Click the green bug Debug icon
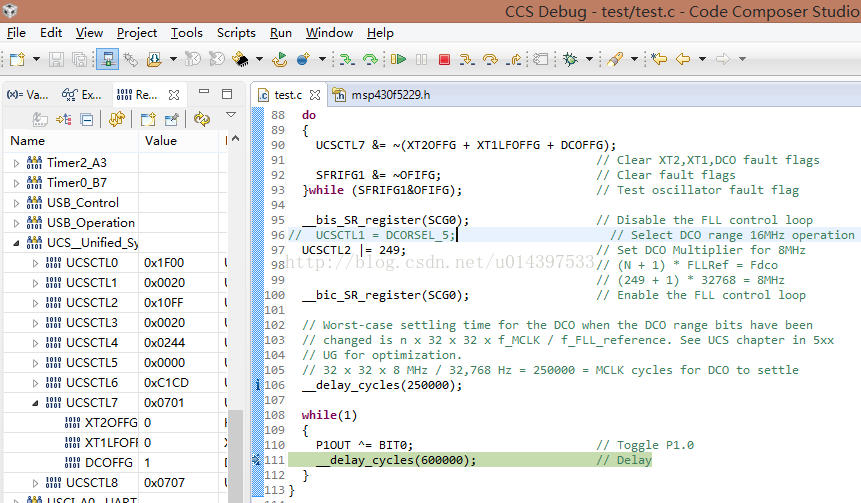Image resolution: width=861 pixels, height=503 pixels. click(570, 60)
